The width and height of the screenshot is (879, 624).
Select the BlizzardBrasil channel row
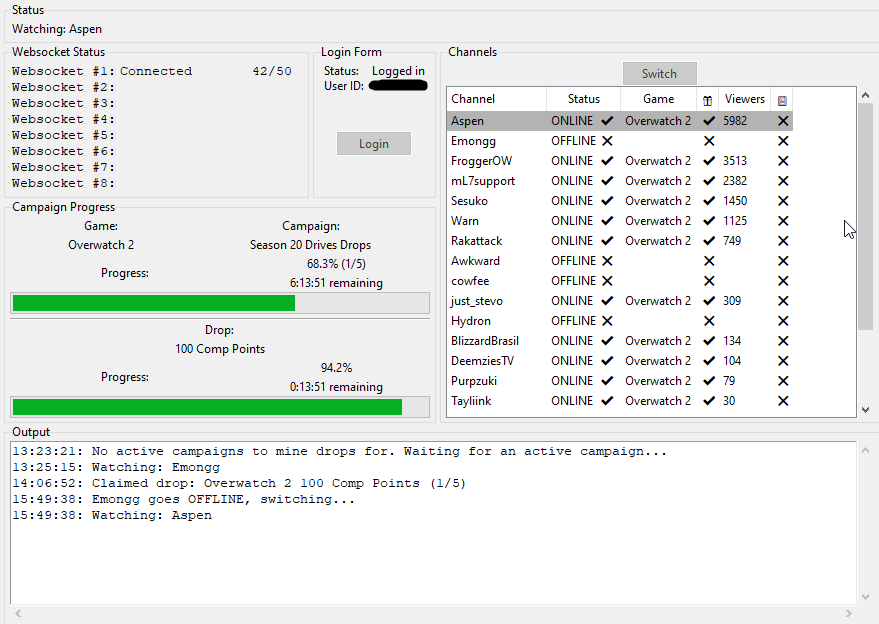click(x=620, y=341)
